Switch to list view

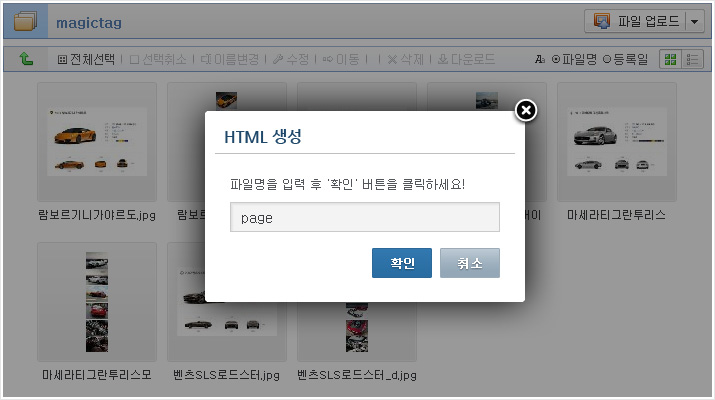point(692,59)
